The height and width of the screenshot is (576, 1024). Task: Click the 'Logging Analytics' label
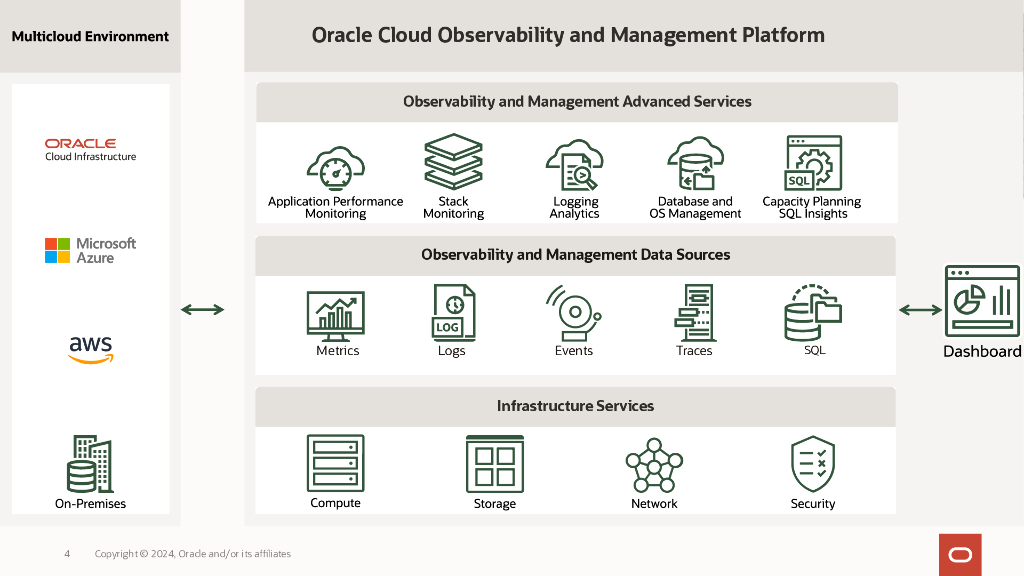point(575,208)
